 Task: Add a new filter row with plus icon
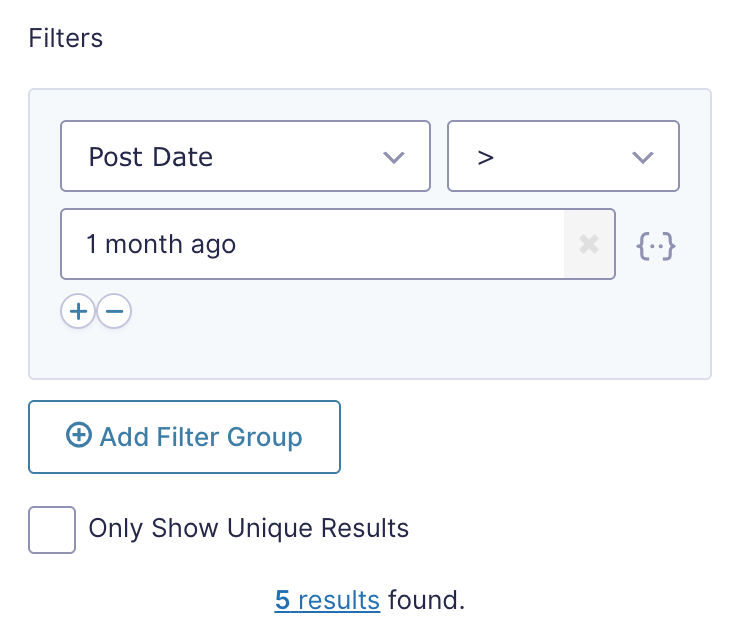pos(78,311)
